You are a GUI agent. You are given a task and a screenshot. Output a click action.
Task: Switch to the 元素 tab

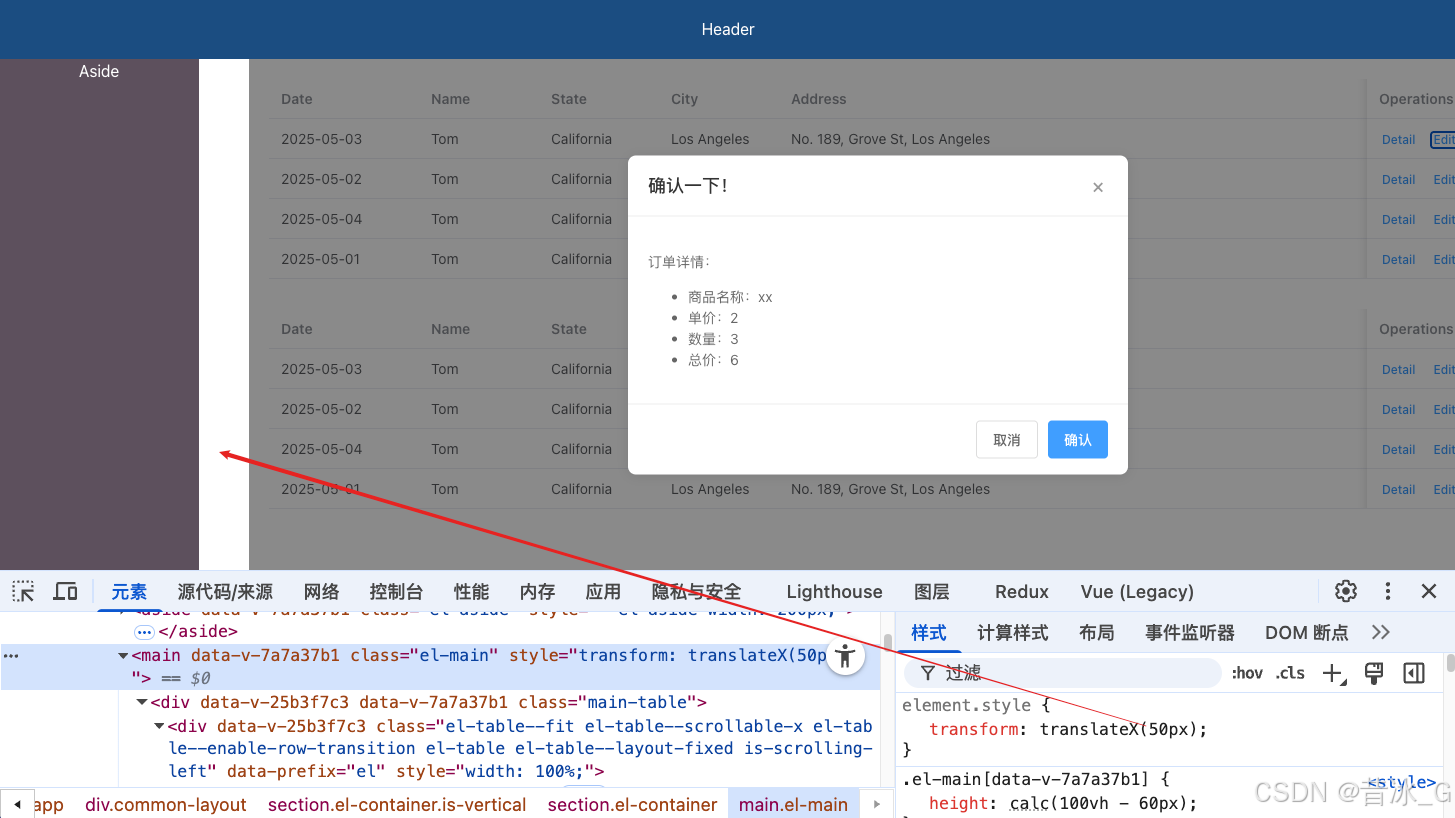(129, 592)
